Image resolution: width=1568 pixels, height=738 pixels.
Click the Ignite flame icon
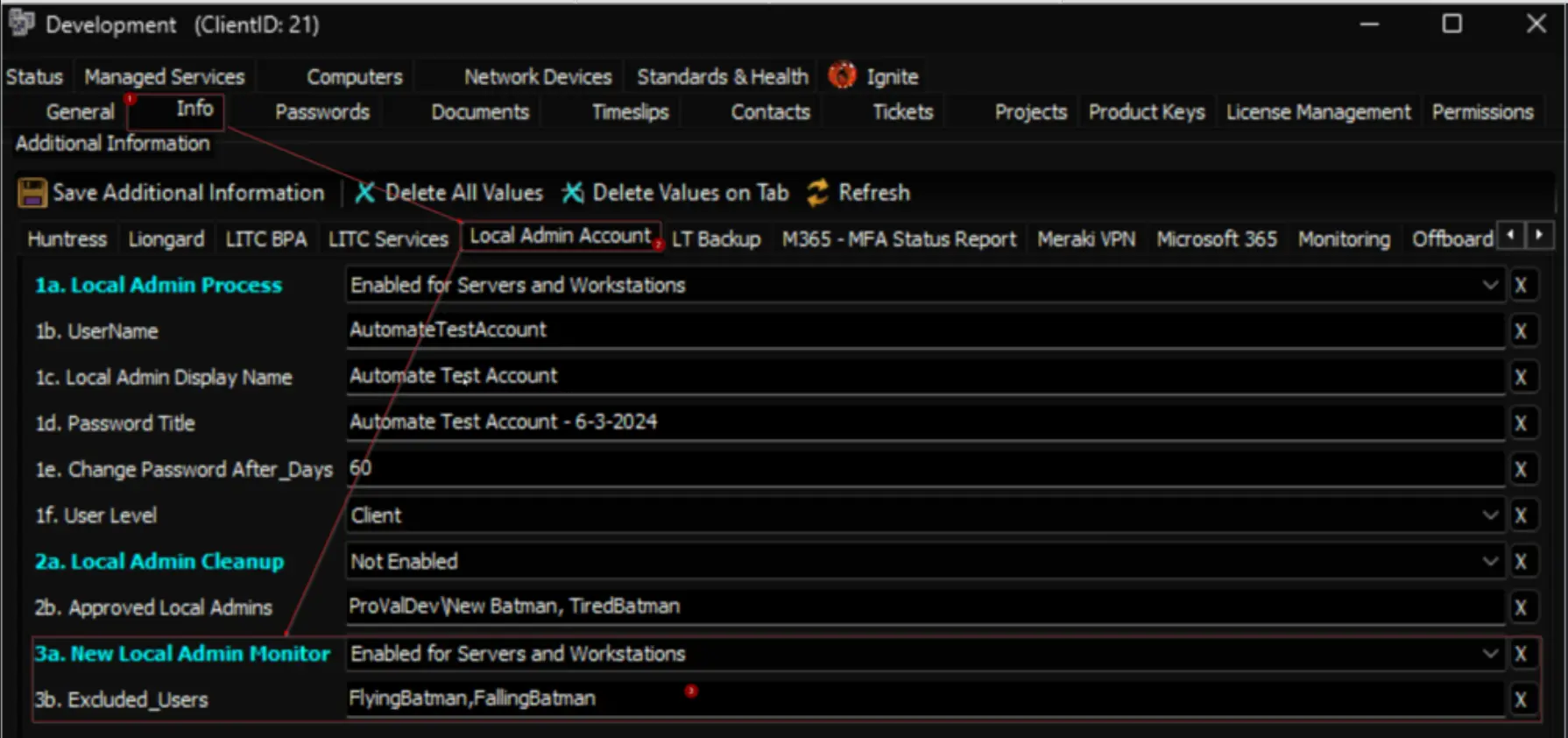(x=842, y=76)
